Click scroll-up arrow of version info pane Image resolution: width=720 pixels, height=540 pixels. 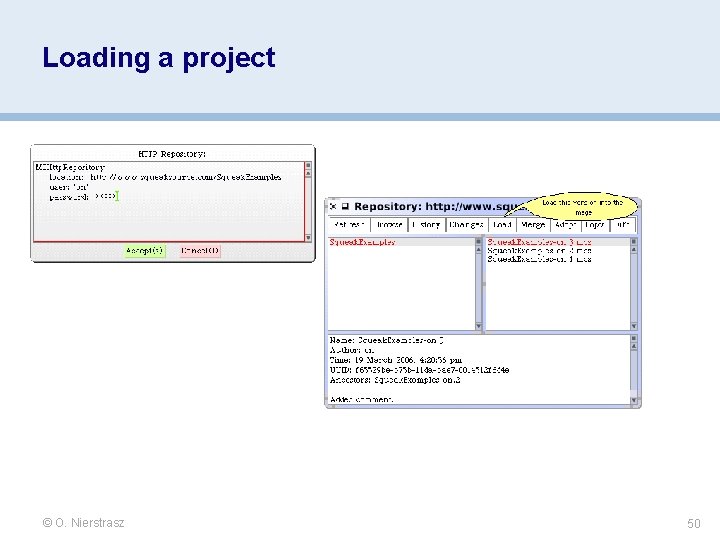634,347
